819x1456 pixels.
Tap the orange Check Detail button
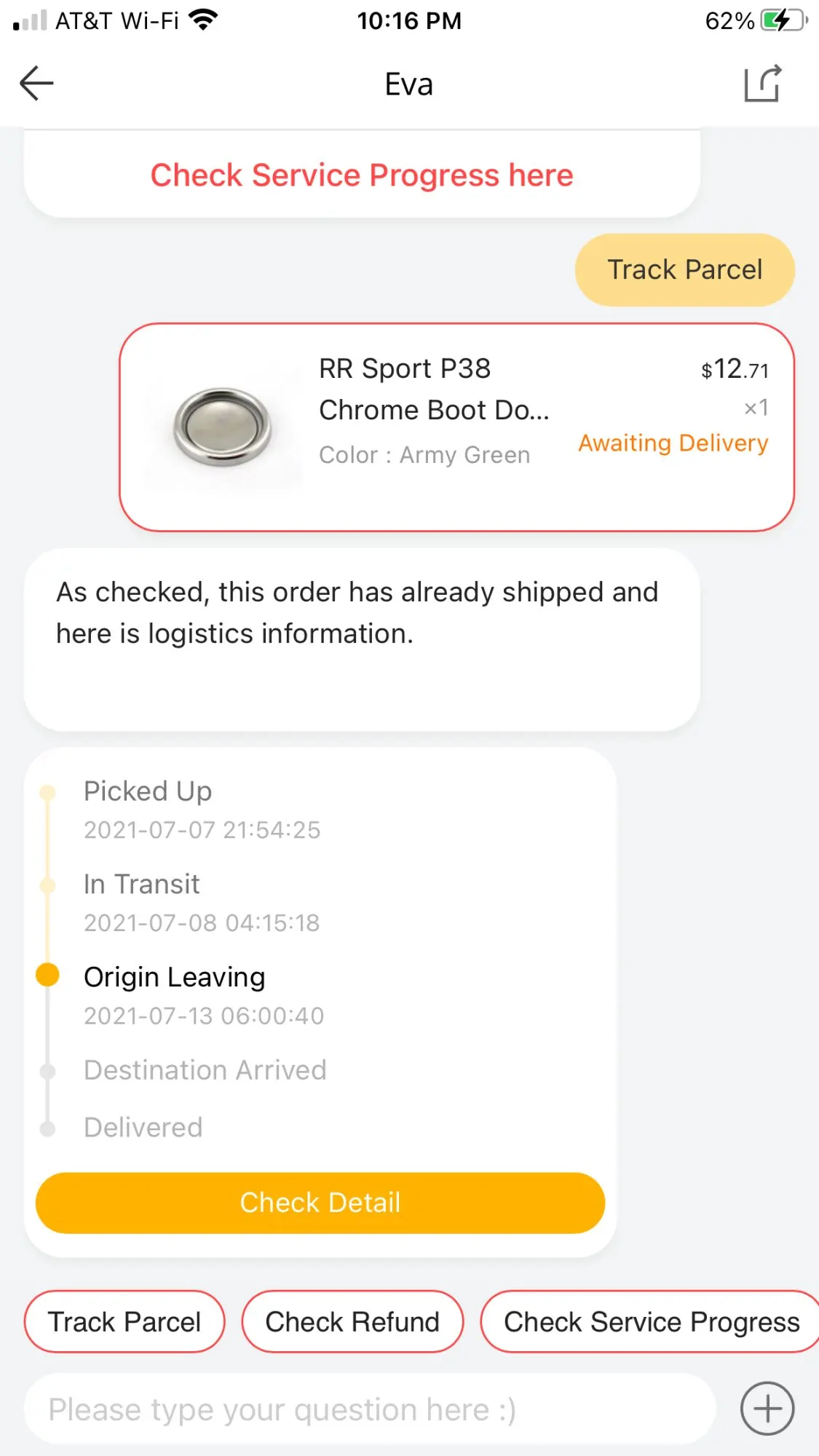tap(320, 1203)
